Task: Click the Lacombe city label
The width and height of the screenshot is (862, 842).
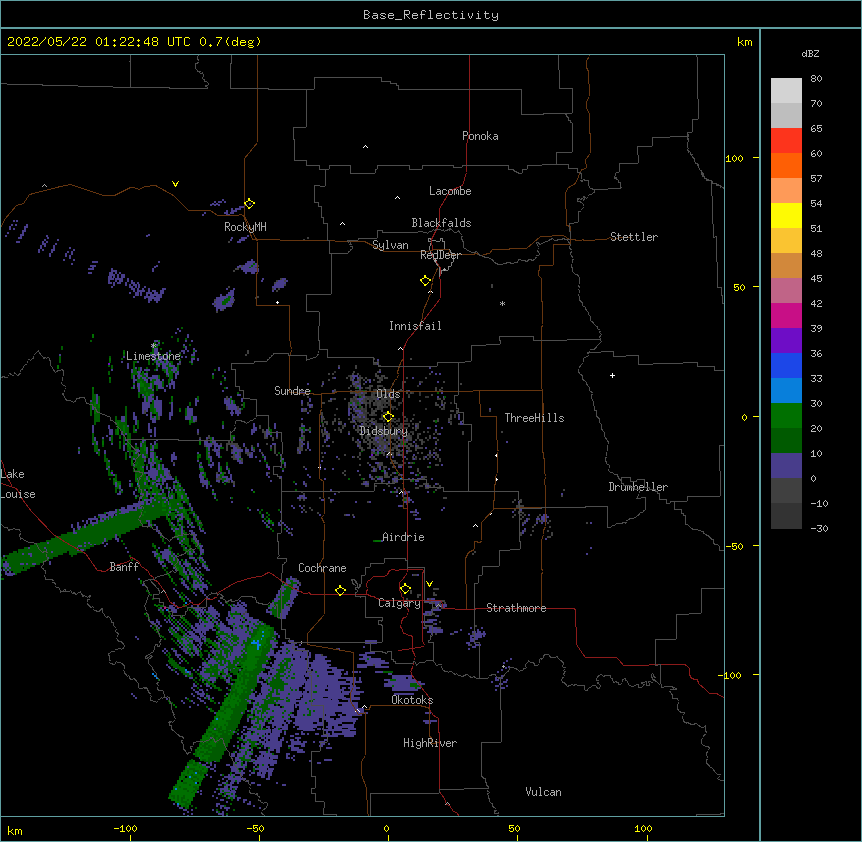Action: [450, 191]
